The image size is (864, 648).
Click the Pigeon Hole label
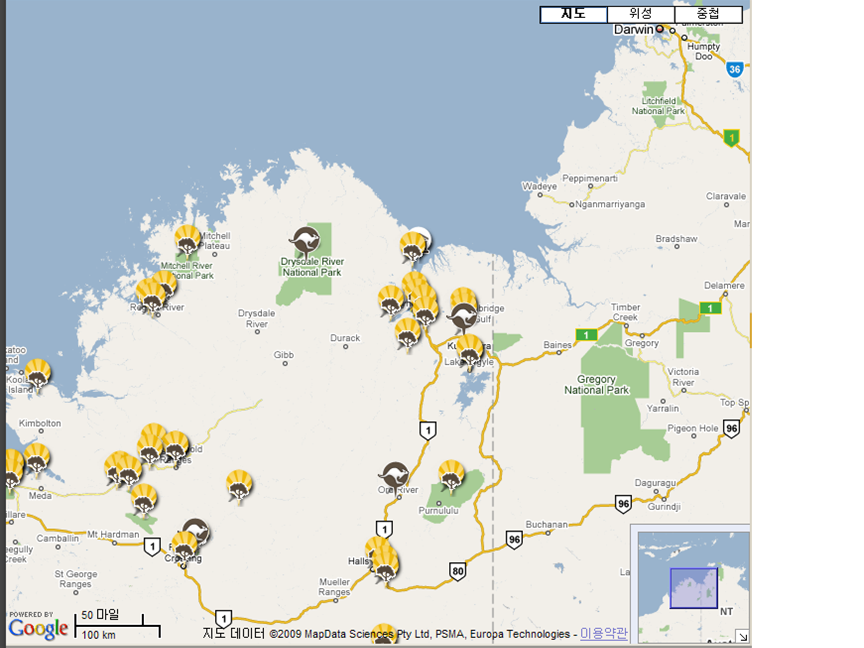point(693,428)
